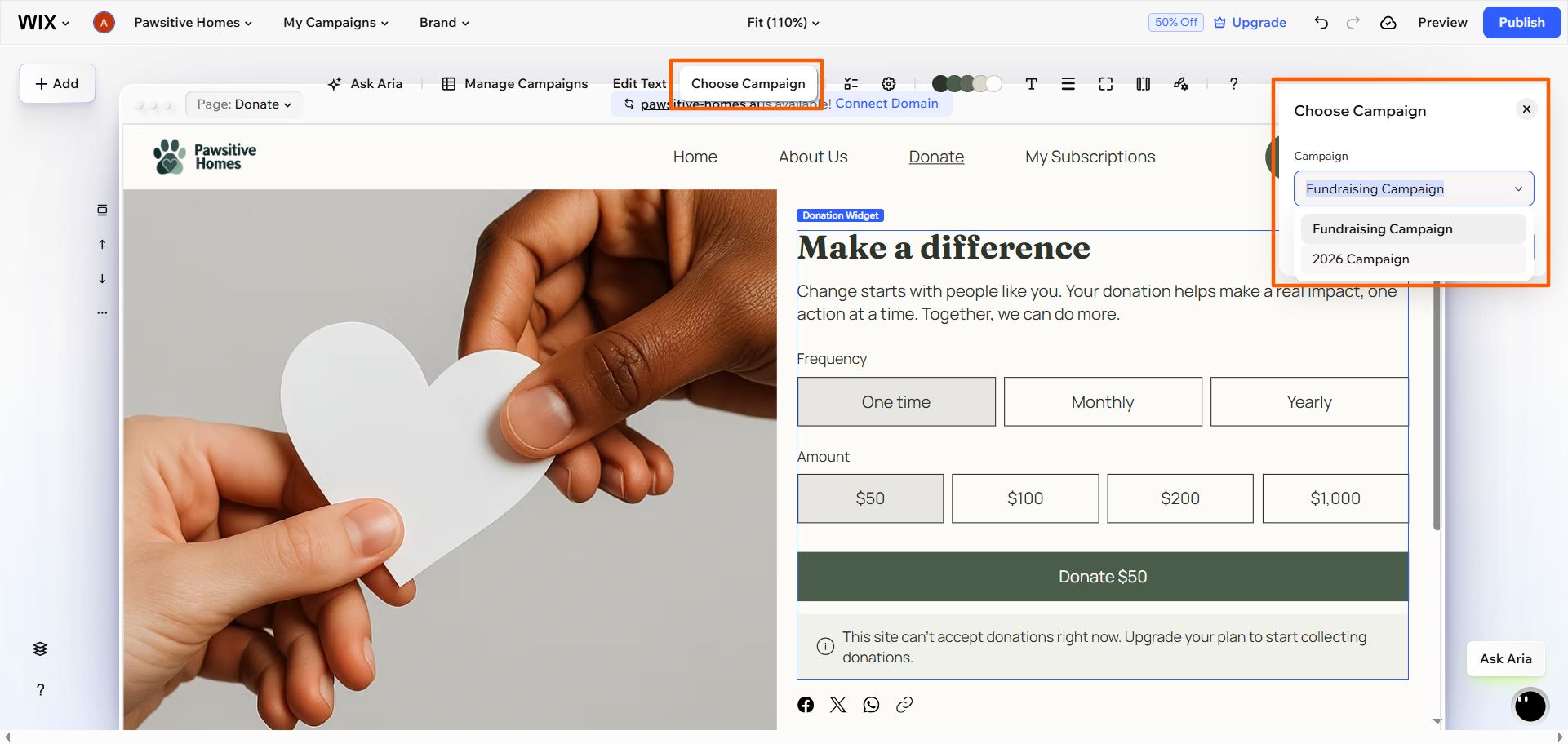Screen dimensions: 1568x744
Task: Click the three-dots more actions icon
Action: (102, 312)
